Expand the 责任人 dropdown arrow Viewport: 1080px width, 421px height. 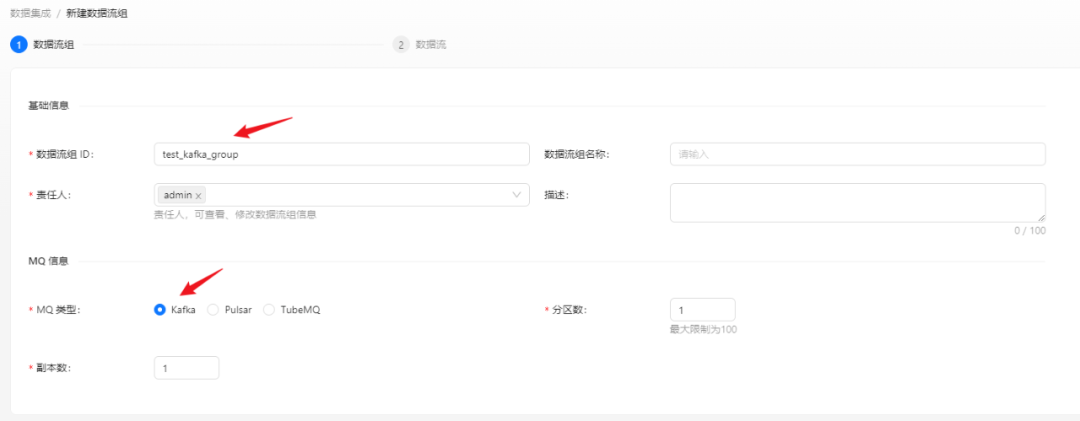[x=517, y=195]
